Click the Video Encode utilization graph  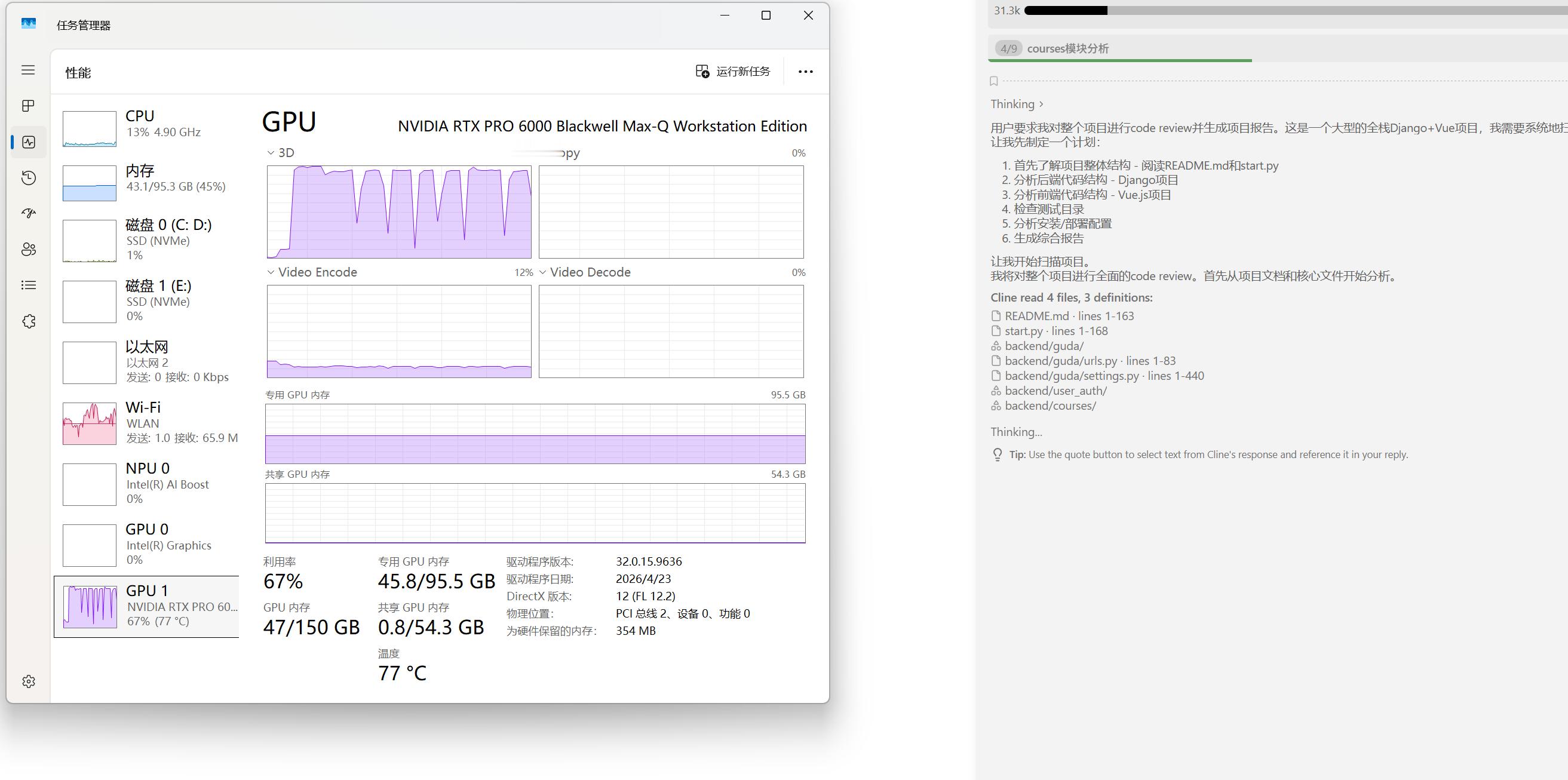coord(399,331)
